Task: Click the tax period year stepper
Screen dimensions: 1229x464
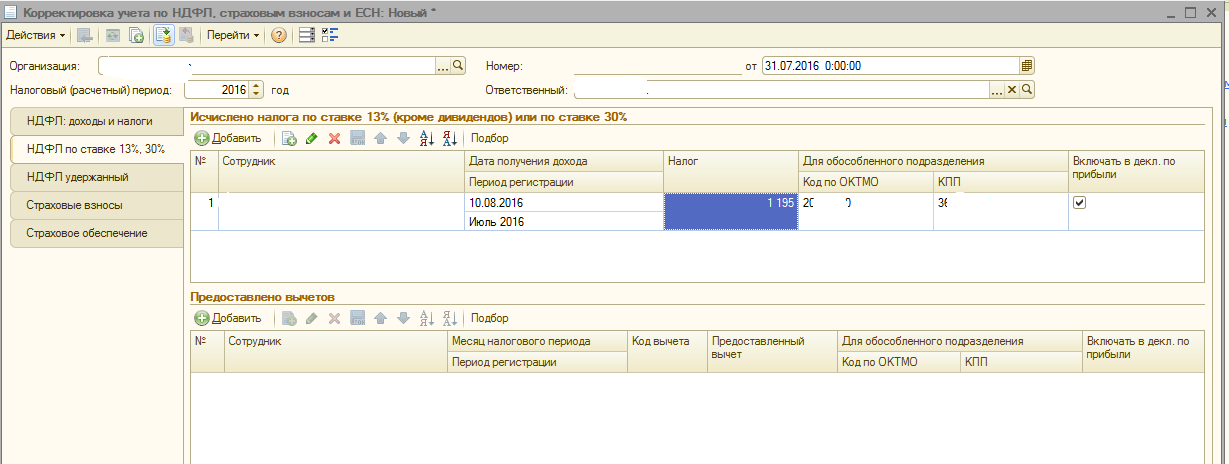Action: tap(256, 90)
